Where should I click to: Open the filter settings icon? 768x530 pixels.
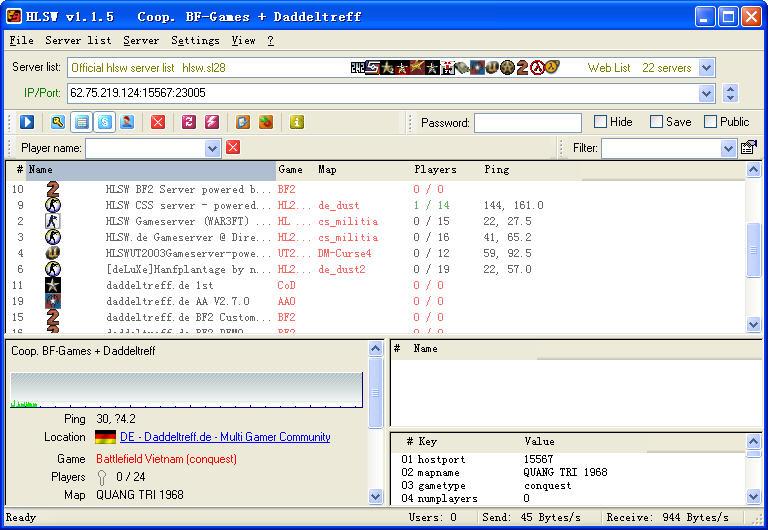[x=748, y=148]
